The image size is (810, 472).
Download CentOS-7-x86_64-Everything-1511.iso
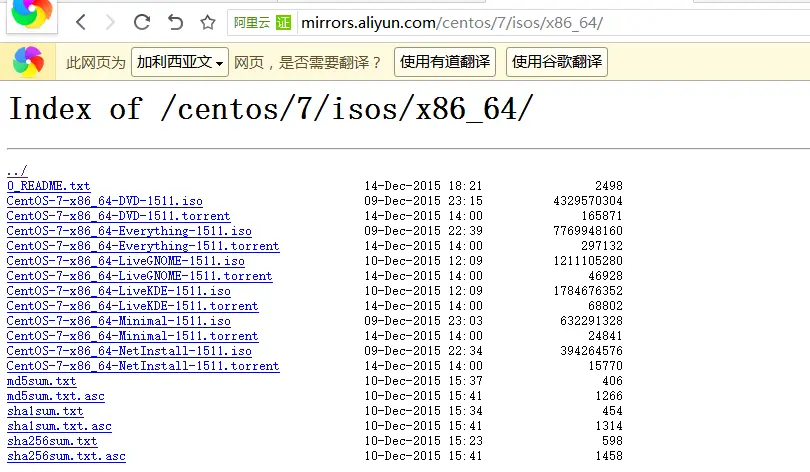coord(129,231)
